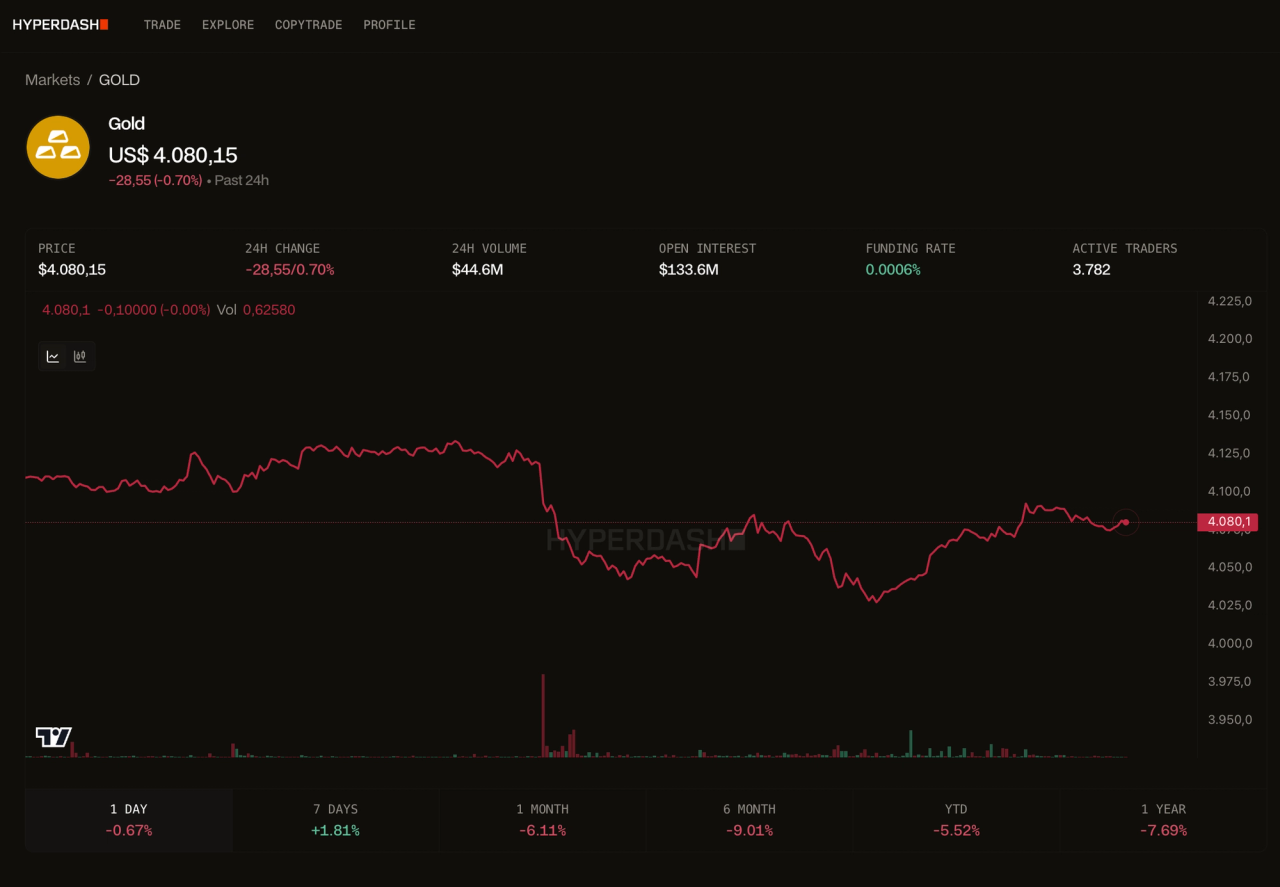The image size is (1280, 887).
Task: Click the Vol 0,62580 chart legend
Action: tap(256, 310)
